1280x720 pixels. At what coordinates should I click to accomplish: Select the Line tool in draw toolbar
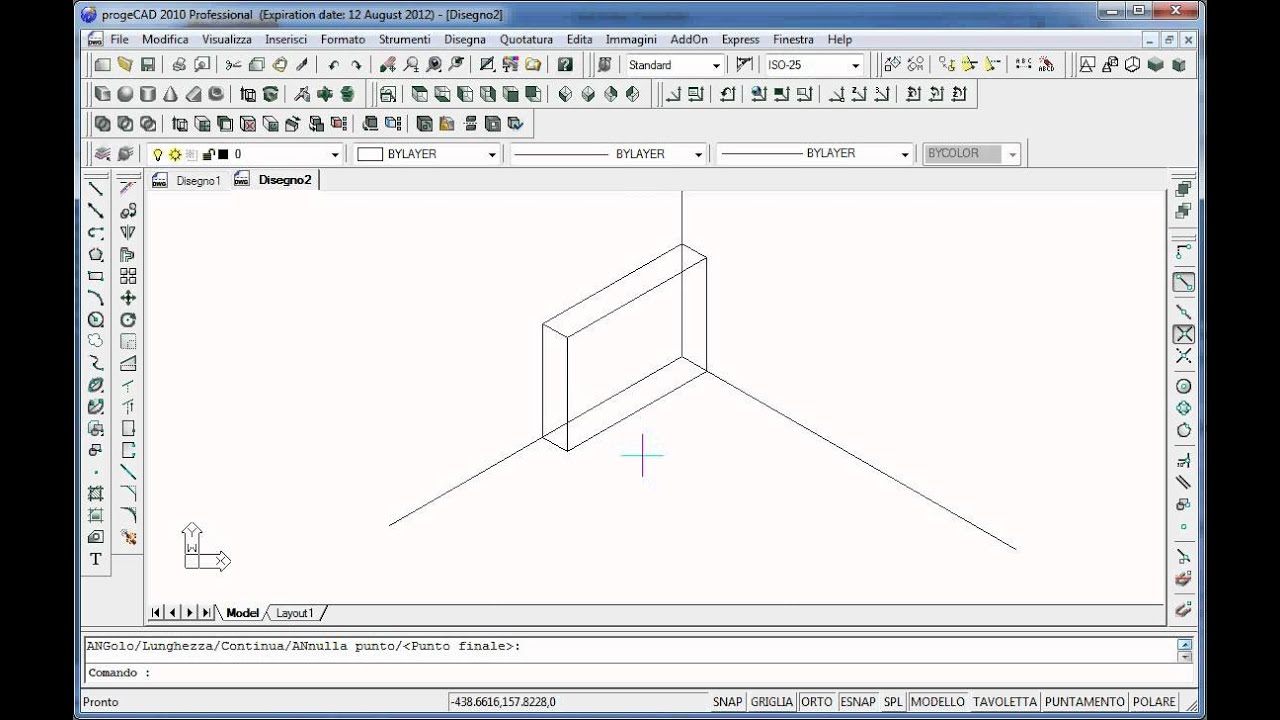pyautogui.click(x=96, y=189)
